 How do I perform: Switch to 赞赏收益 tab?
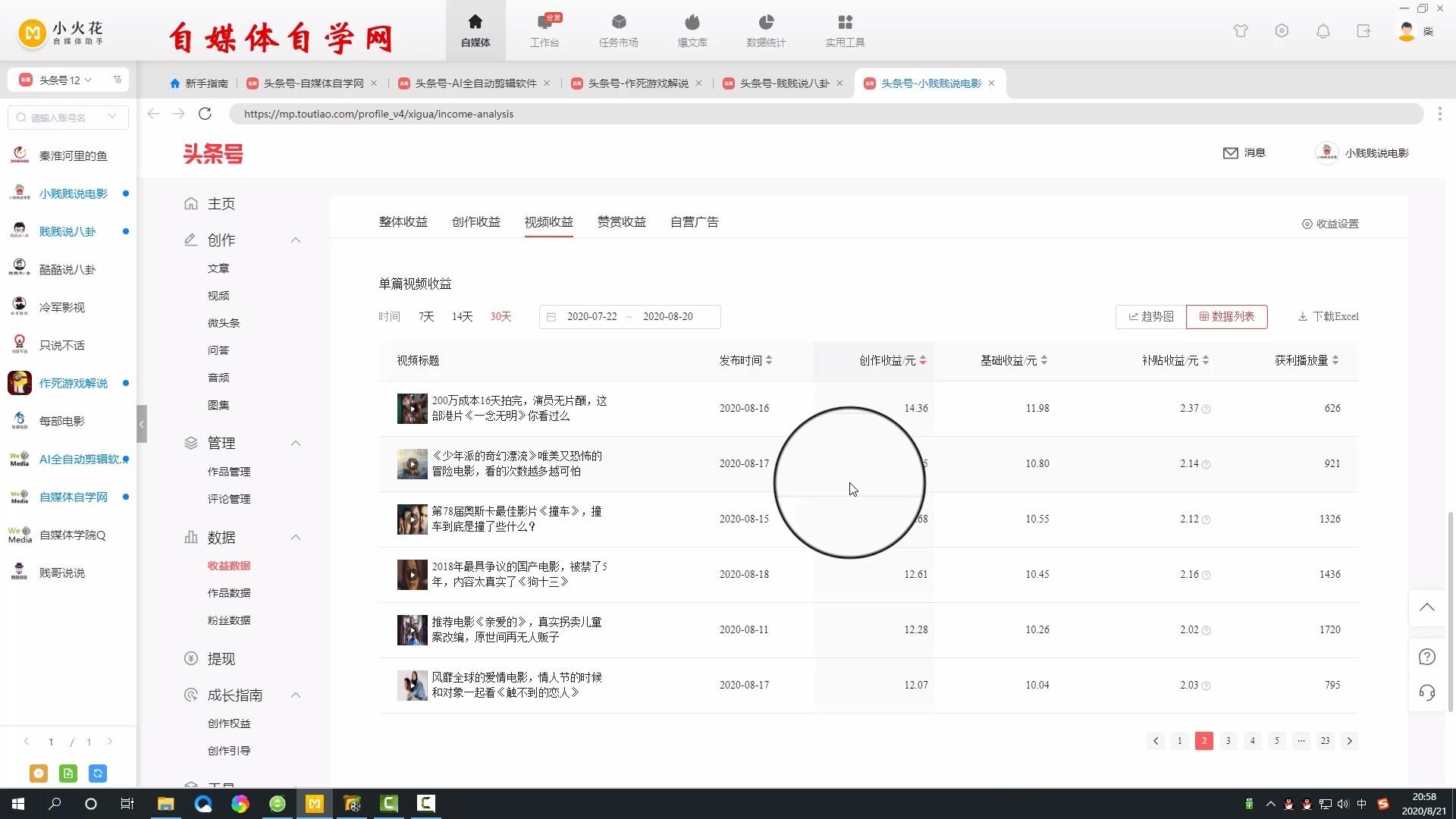coord(622,221)
